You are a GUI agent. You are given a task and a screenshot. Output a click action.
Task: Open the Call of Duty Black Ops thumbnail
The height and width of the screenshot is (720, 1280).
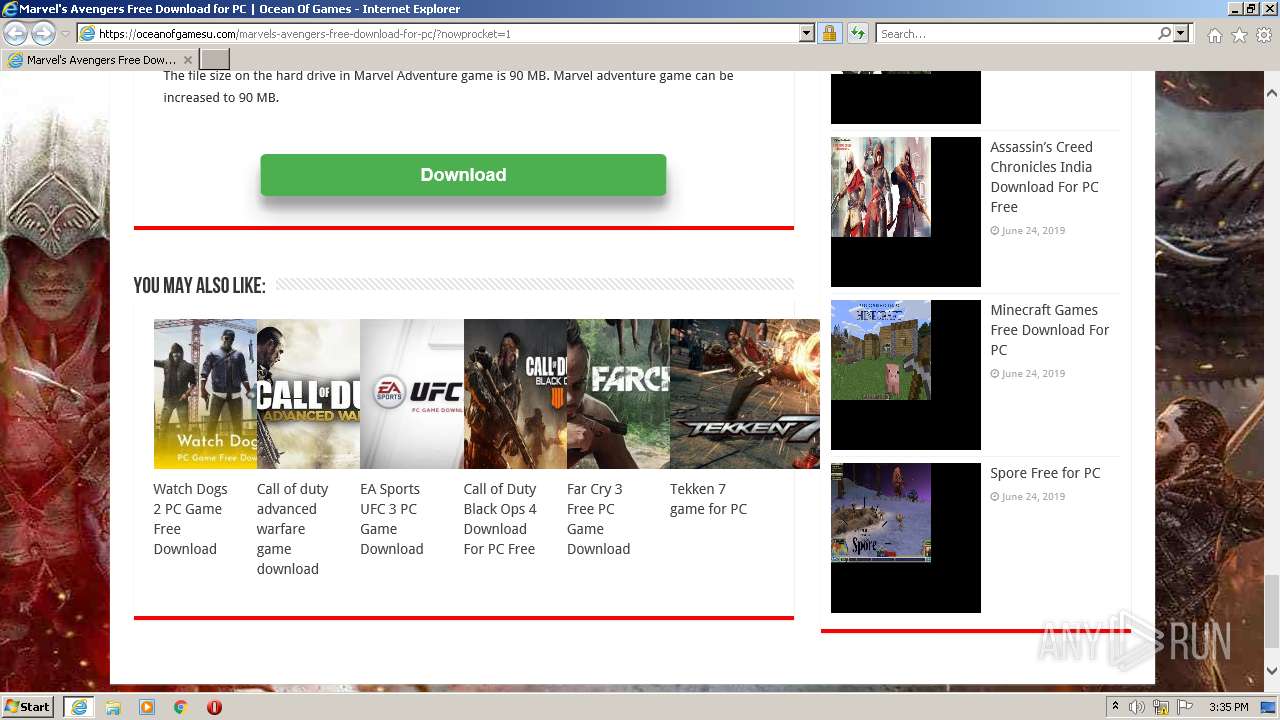515,394
